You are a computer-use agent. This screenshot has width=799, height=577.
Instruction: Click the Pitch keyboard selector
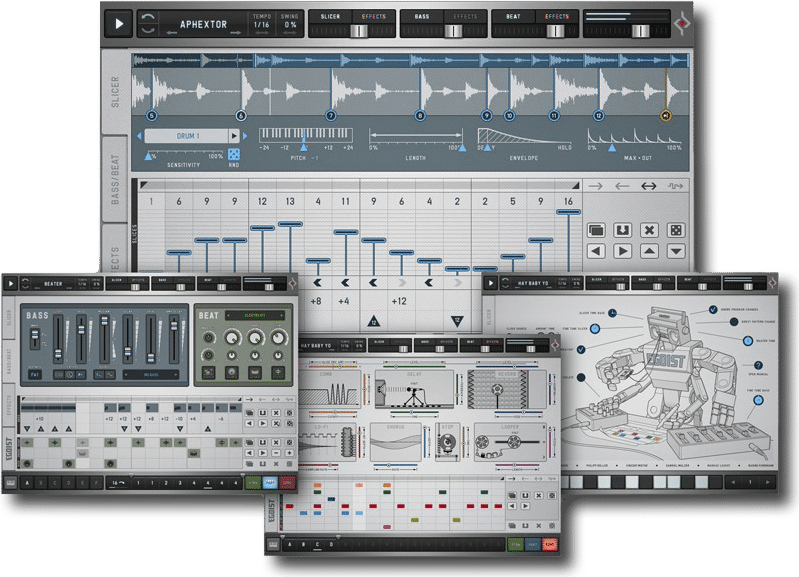click(306, 135)
